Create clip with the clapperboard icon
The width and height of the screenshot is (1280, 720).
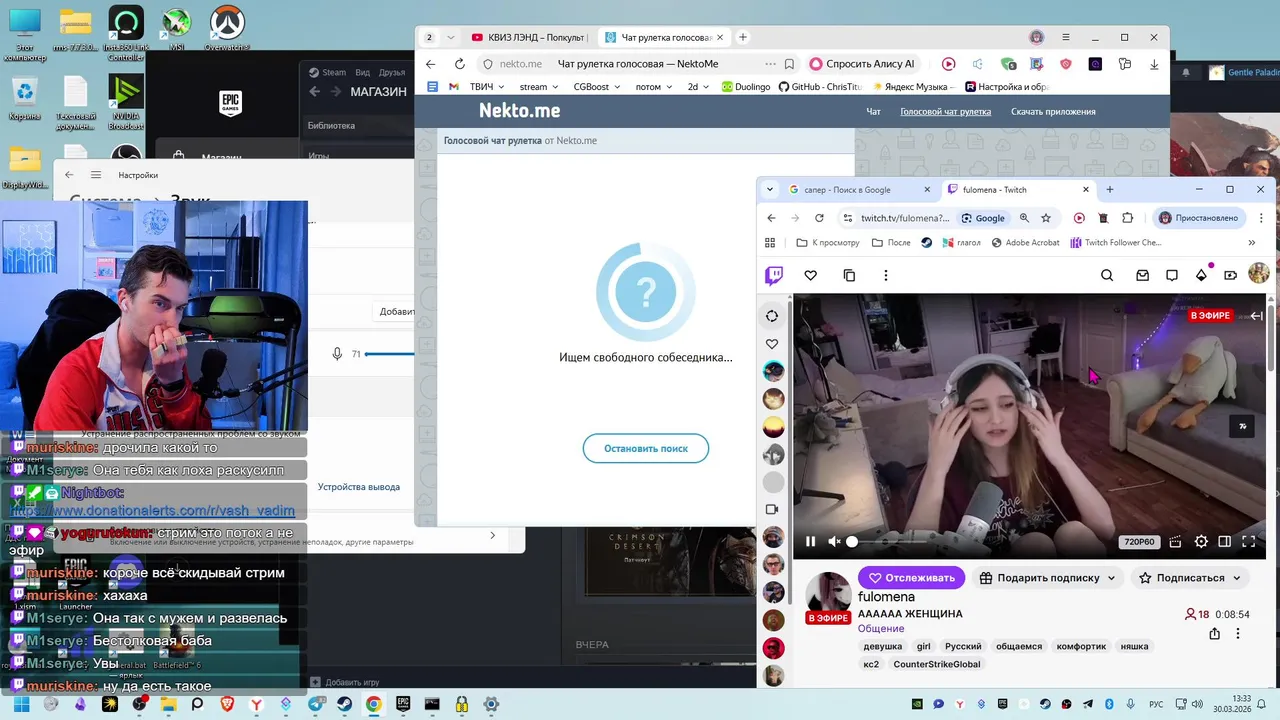[1175, 542]
